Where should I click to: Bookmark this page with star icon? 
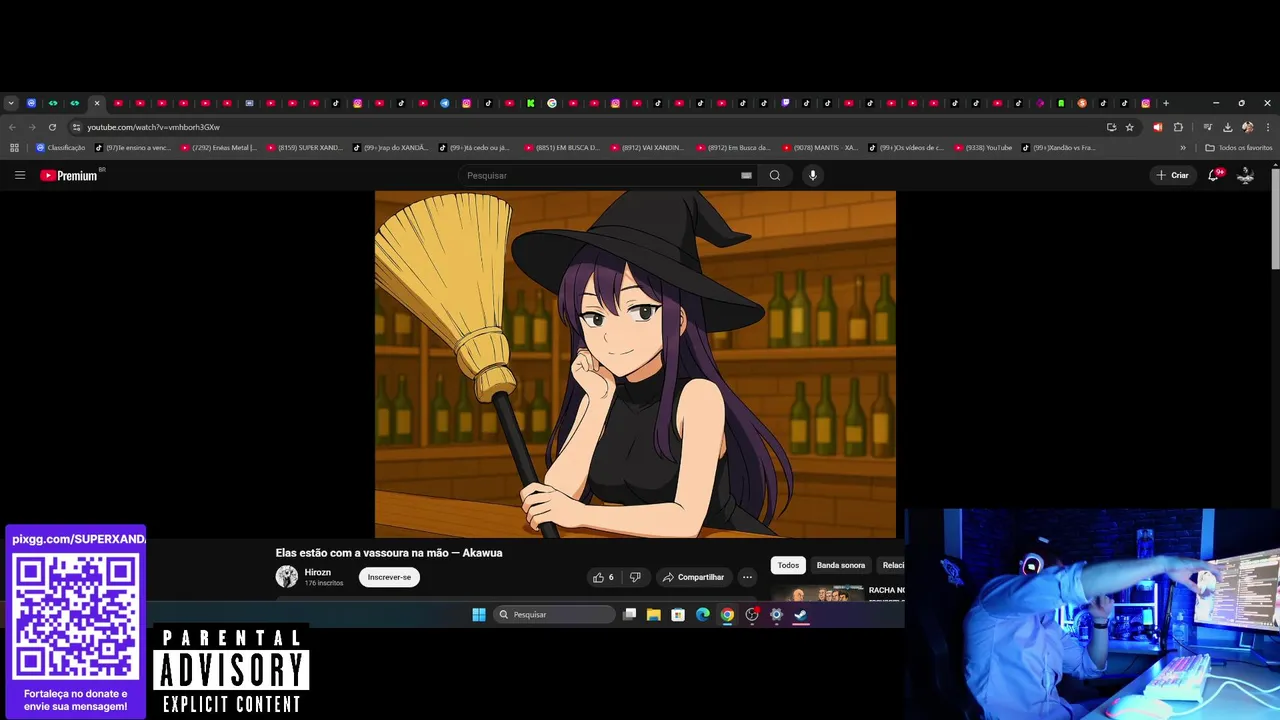1130,127
